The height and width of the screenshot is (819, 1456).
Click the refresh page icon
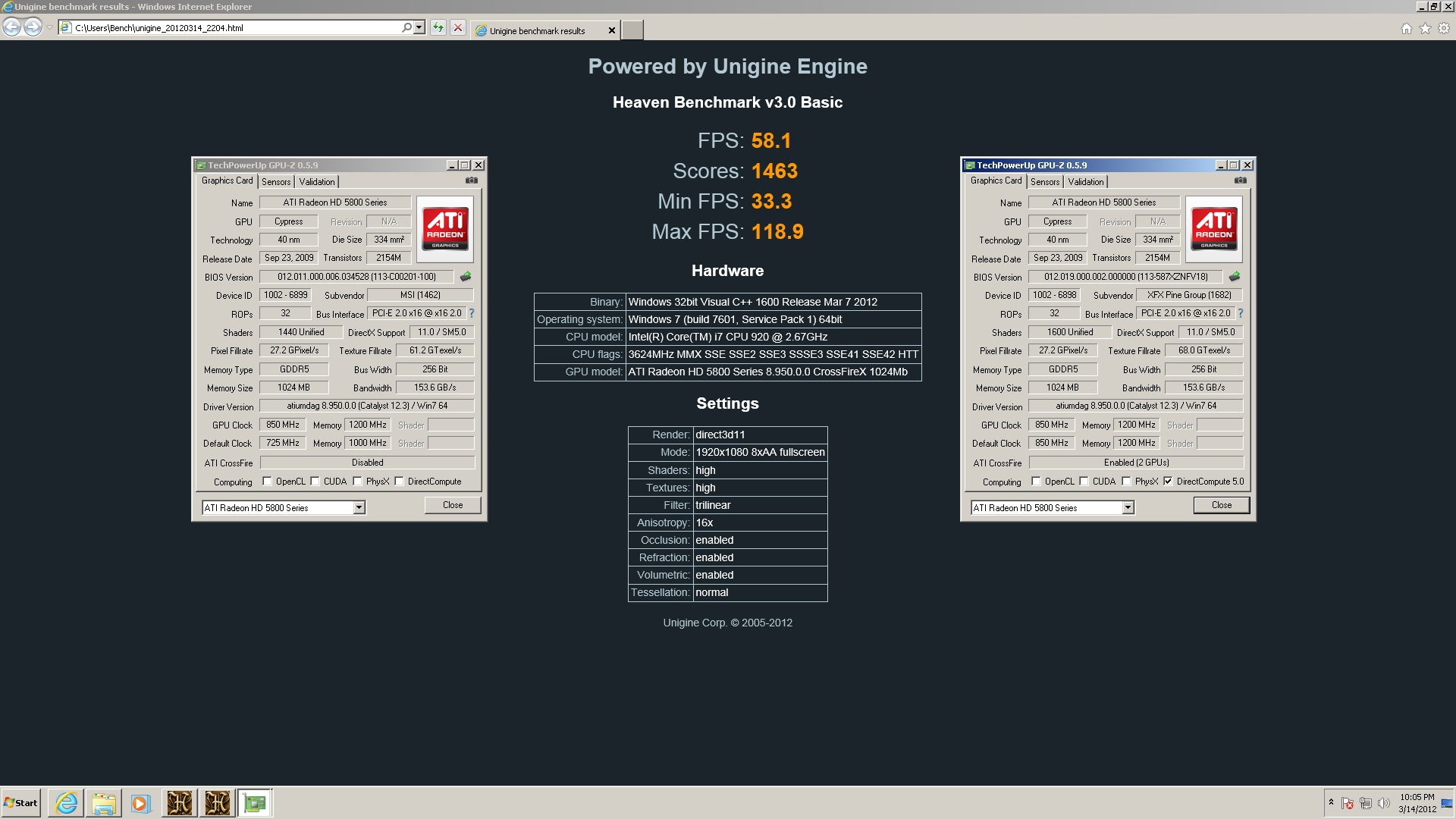438,27
